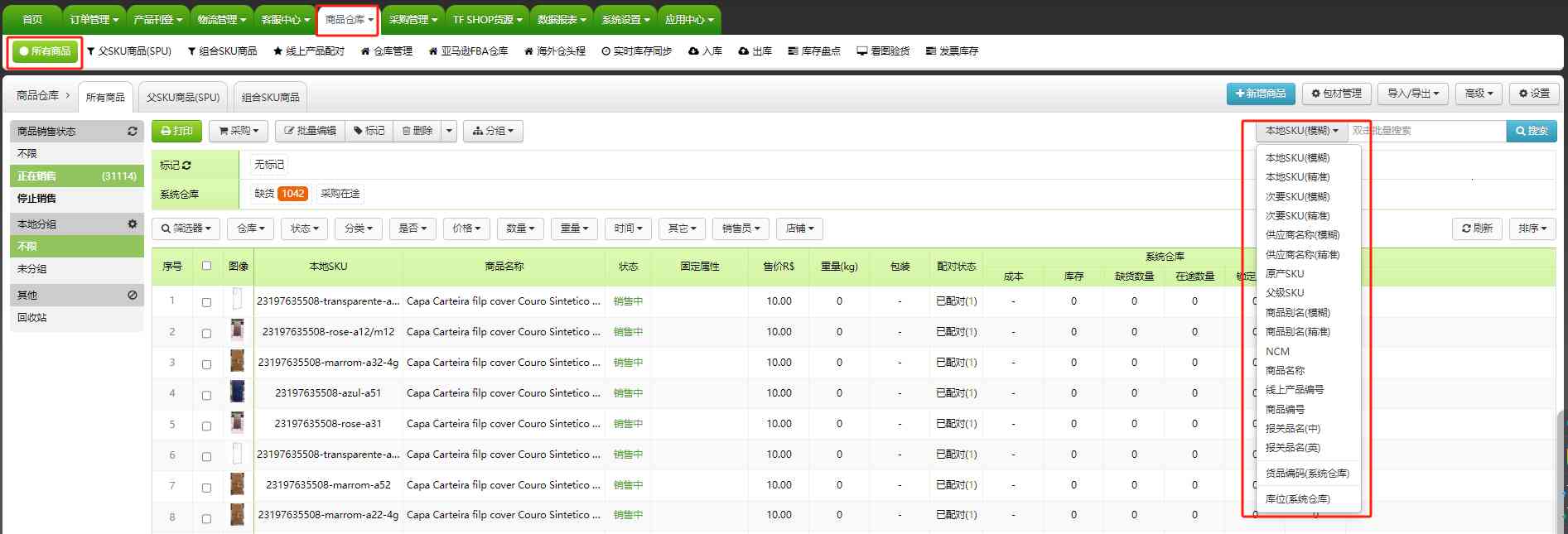Click the 刷新 refresh button
This screenshot has height=534, width=1568.
tap(1477, 229)
